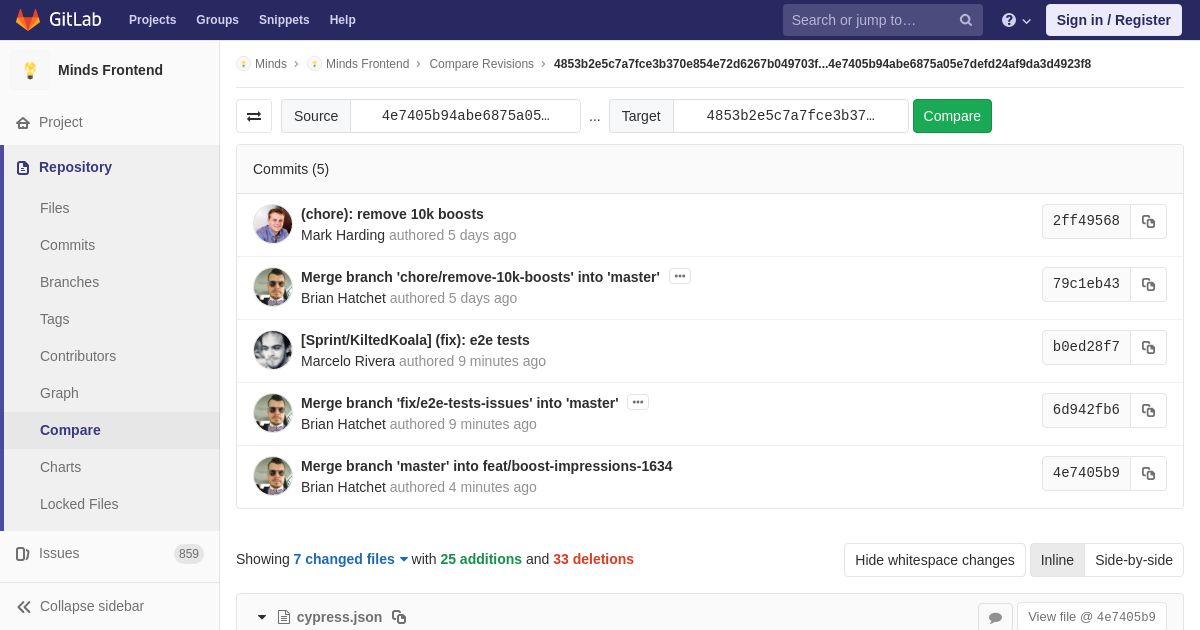This screenshot has width=1200, height=630.
Task: Open commit '(chore): remove 10k boosts'
Action: [x=392, y=214]
